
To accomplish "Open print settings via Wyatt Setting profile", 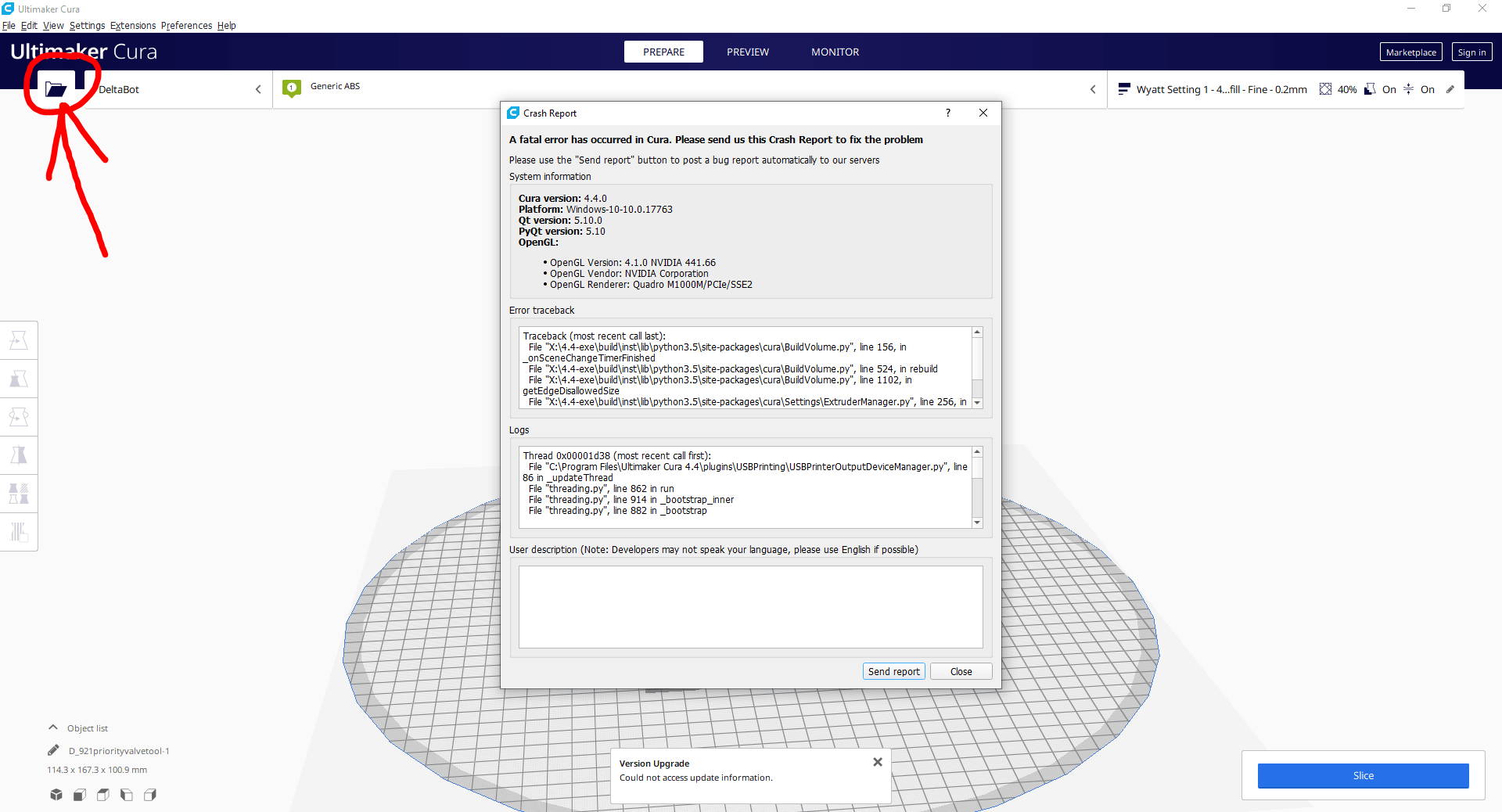I will click(1221, 89).
